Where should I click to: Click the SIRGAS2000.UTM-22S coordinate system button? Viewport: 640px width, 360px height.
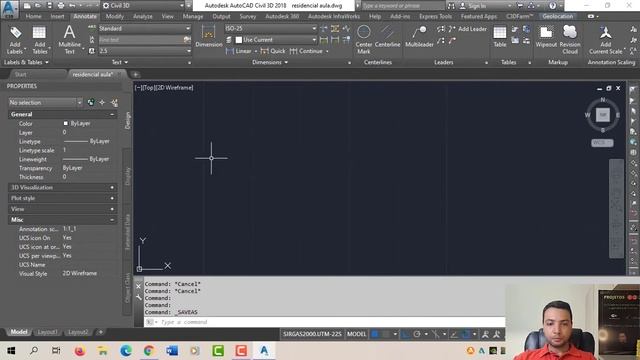(x=312, y=334)
